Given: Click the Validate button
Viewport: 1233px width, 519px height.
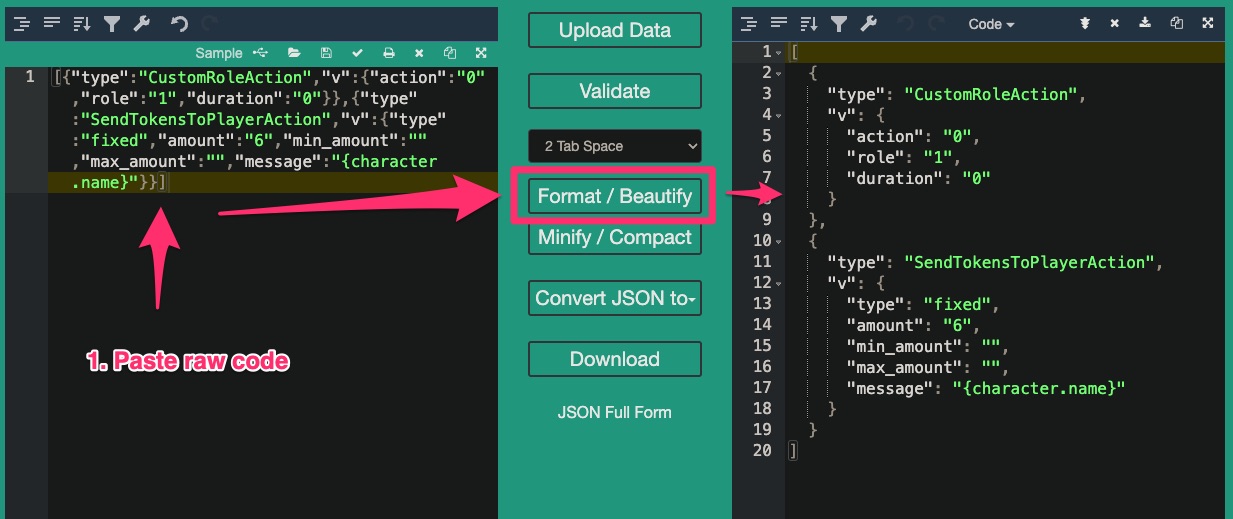Looking at the screenshot, I should pyautogui.click(x=615, y=91).
